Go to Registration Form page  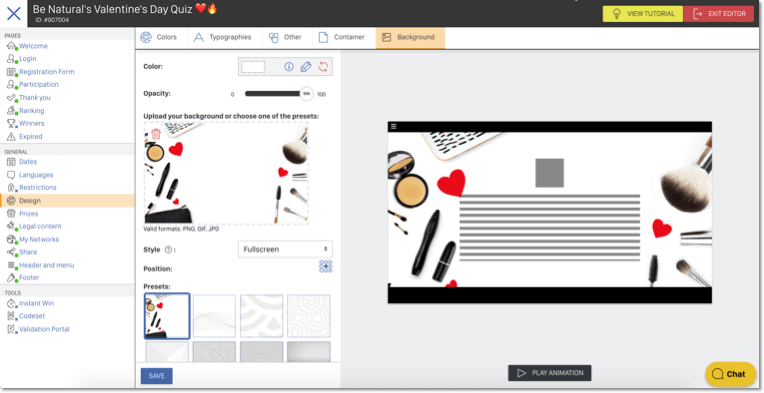(x=46, y=72)
